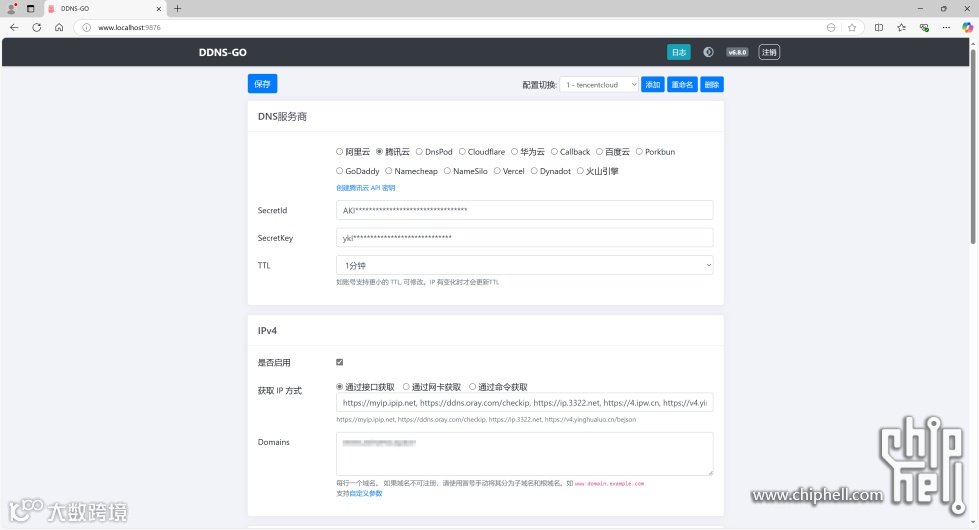The image size is (979, 530).
Task: Select 通过网卡获取 IP method
Action: click(x=406, y=387)
